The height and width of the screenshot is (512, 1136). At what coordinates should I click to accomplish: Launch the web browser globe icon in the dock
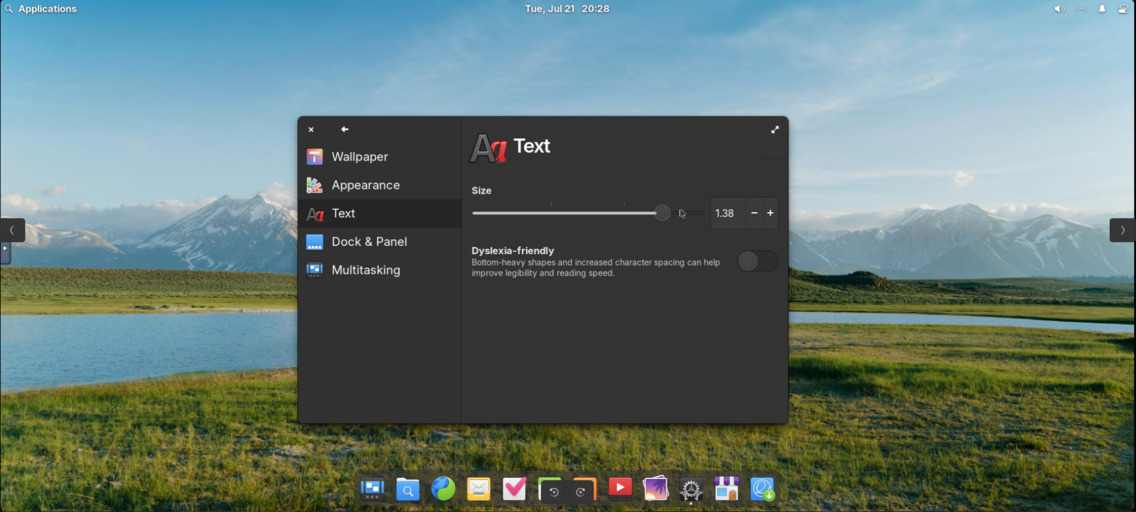pyautogui.click(x=443, y=489)
